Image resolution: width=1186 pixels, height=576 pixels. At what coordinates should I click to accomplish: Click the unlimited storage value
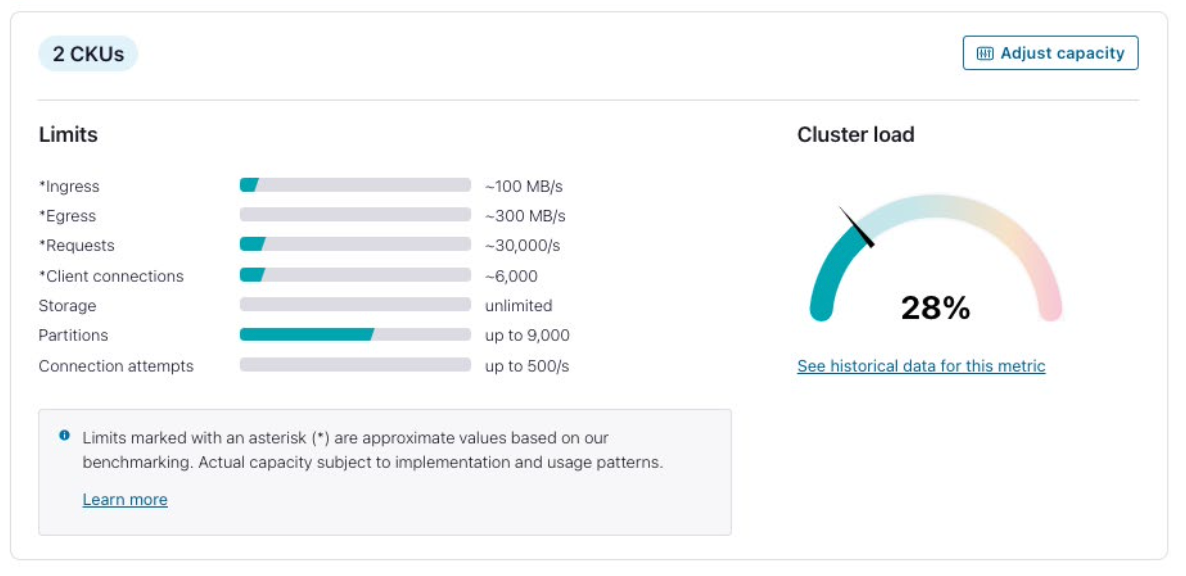pos(518,305)
